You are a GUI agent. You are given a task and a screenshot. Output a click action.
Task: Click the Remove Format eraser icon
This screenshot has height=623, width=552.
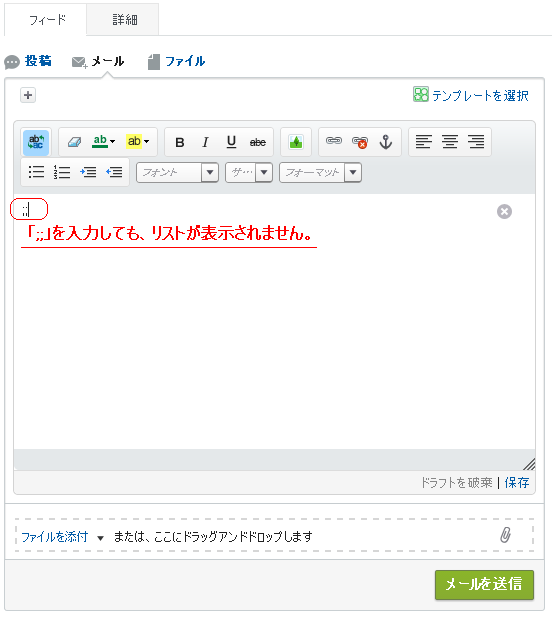pos(74,142)
